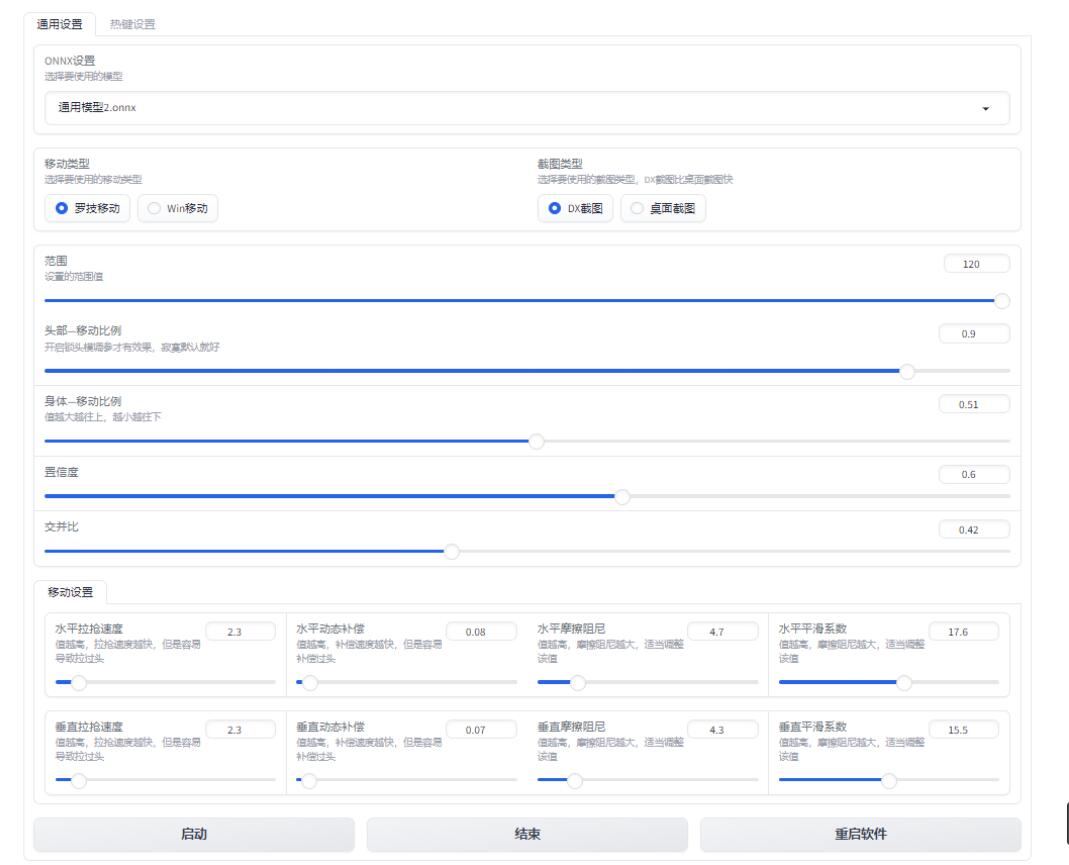Click the 交并比 slider handle
1069x865 pixels.
click(452, 551)
